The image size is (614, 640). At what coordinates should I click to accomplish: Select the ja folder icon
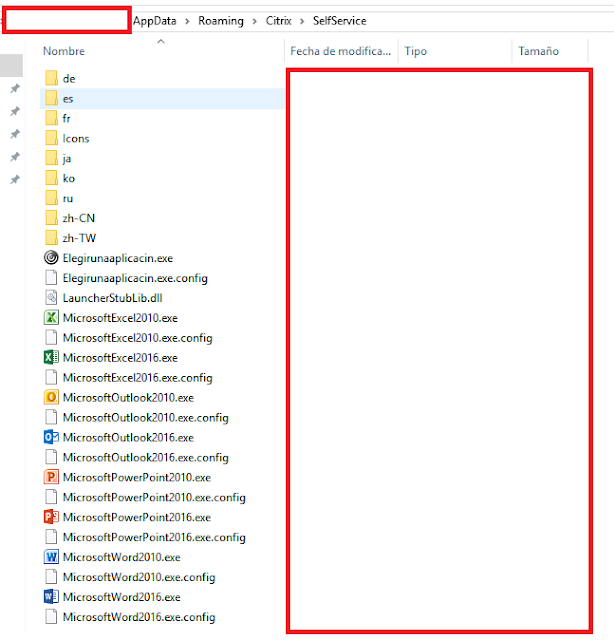(x=51, y=158)
